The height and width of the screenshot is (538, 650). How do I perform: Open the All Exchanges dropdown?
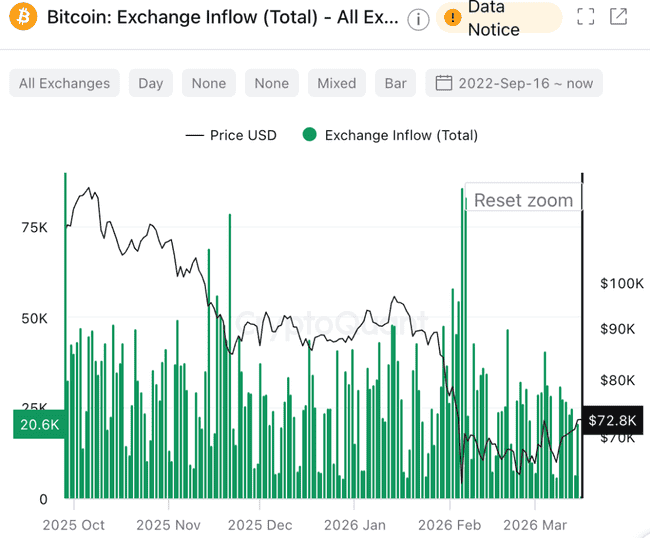coord(65,83)
